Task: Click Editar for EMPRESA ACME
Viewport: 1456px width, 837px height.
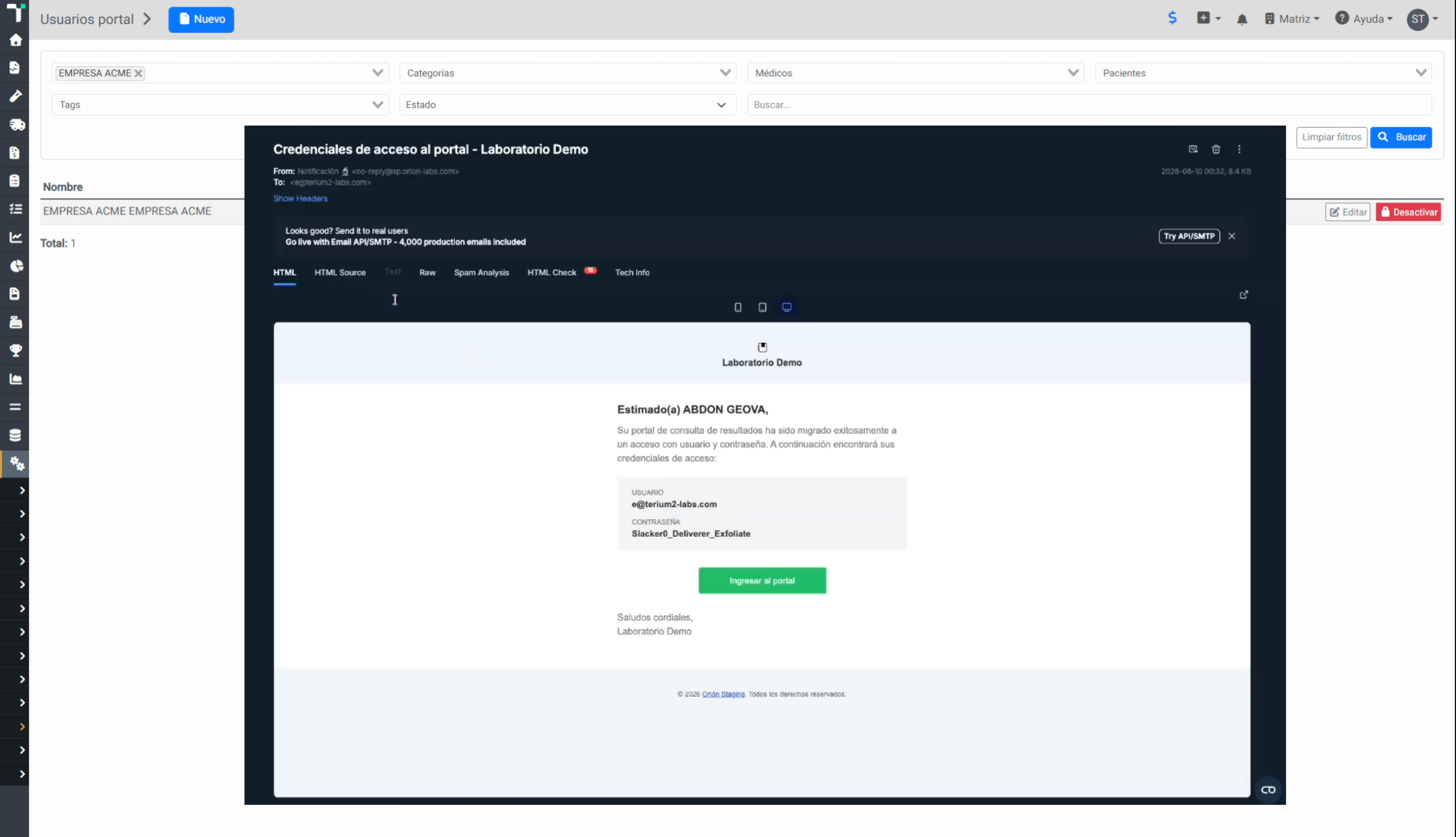Action: coord(1348,212)
